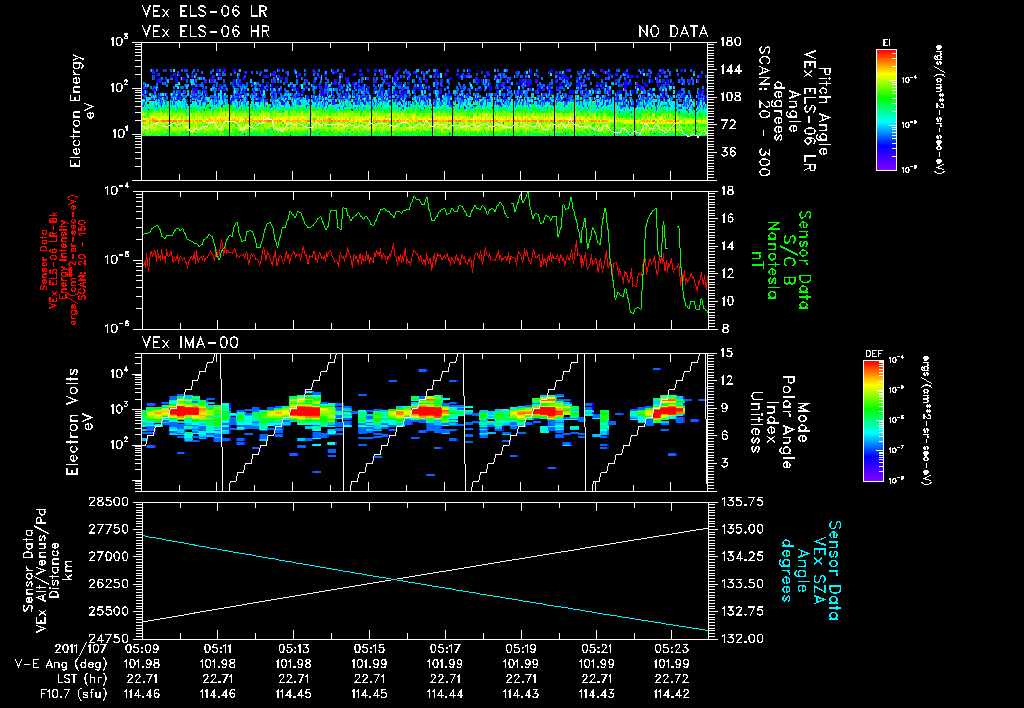Click the 'VEx Alt/Venus/Pd' axis label
The height and width of the screenshot is (708, 1024).
point(41,570)
